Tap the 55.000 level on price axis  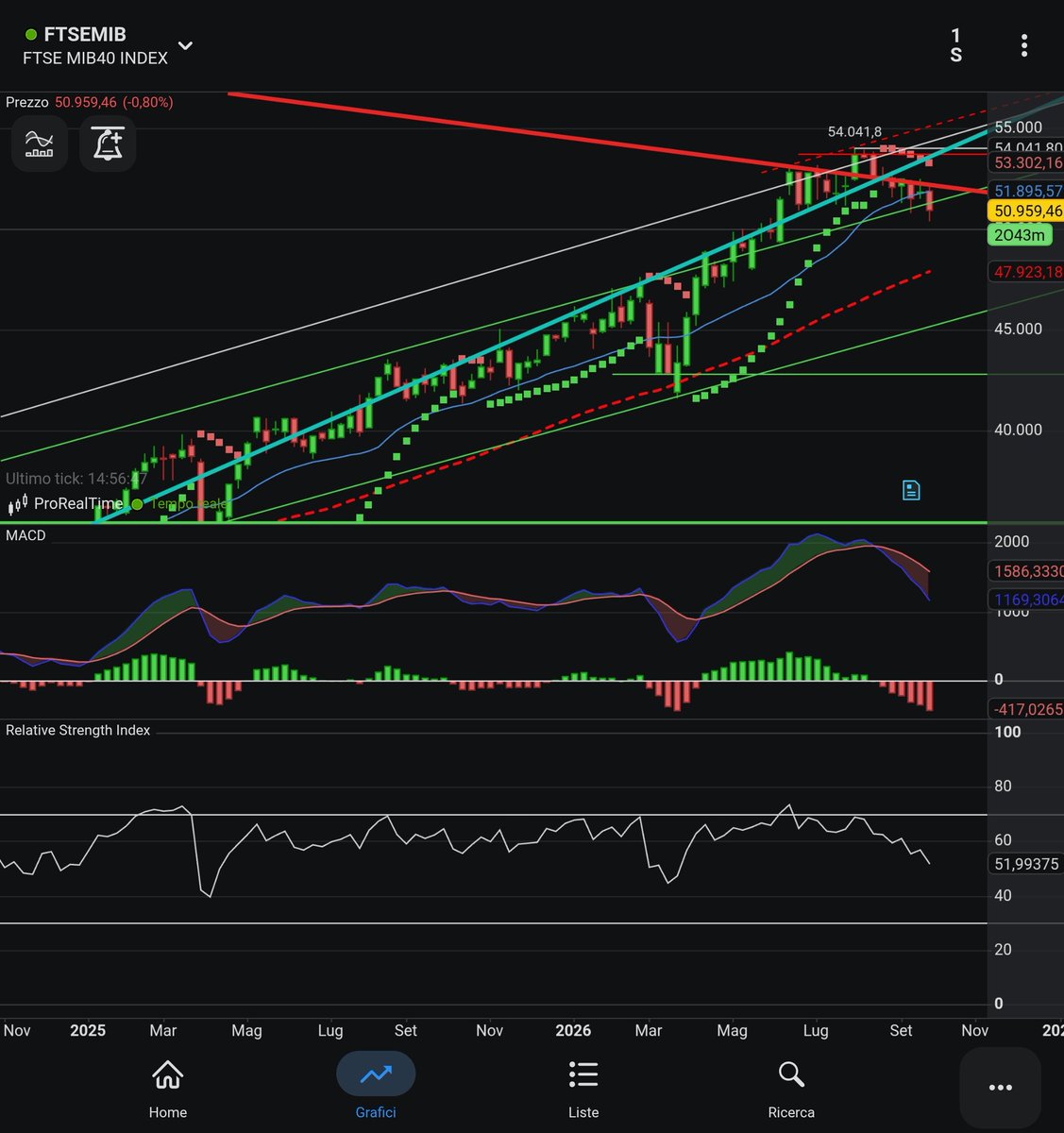(x=1019, y=127)
